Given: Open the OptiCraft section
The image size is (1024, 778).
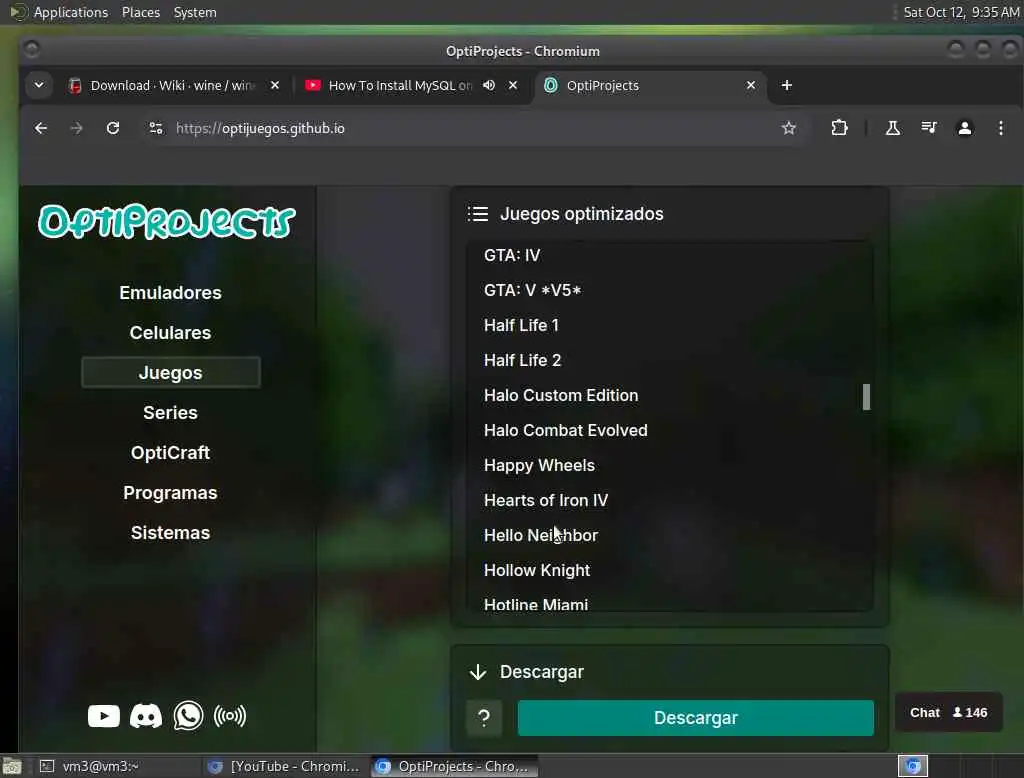Looking at the screenshot, I should 170,453.
